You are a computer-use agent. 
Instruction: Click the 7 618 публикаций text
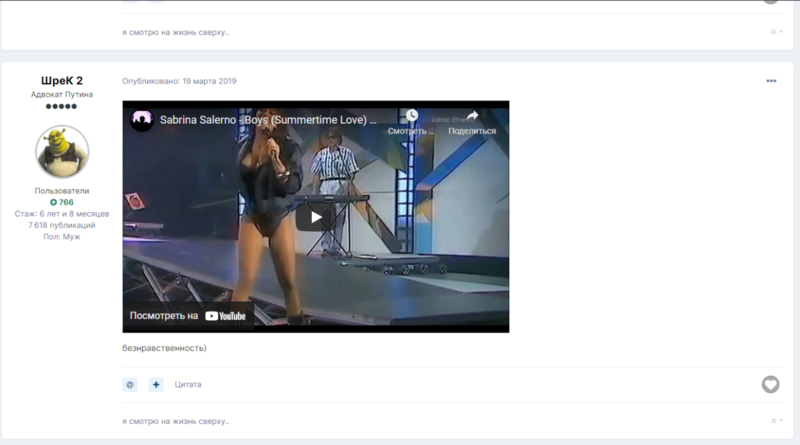[x=62, y=225]
